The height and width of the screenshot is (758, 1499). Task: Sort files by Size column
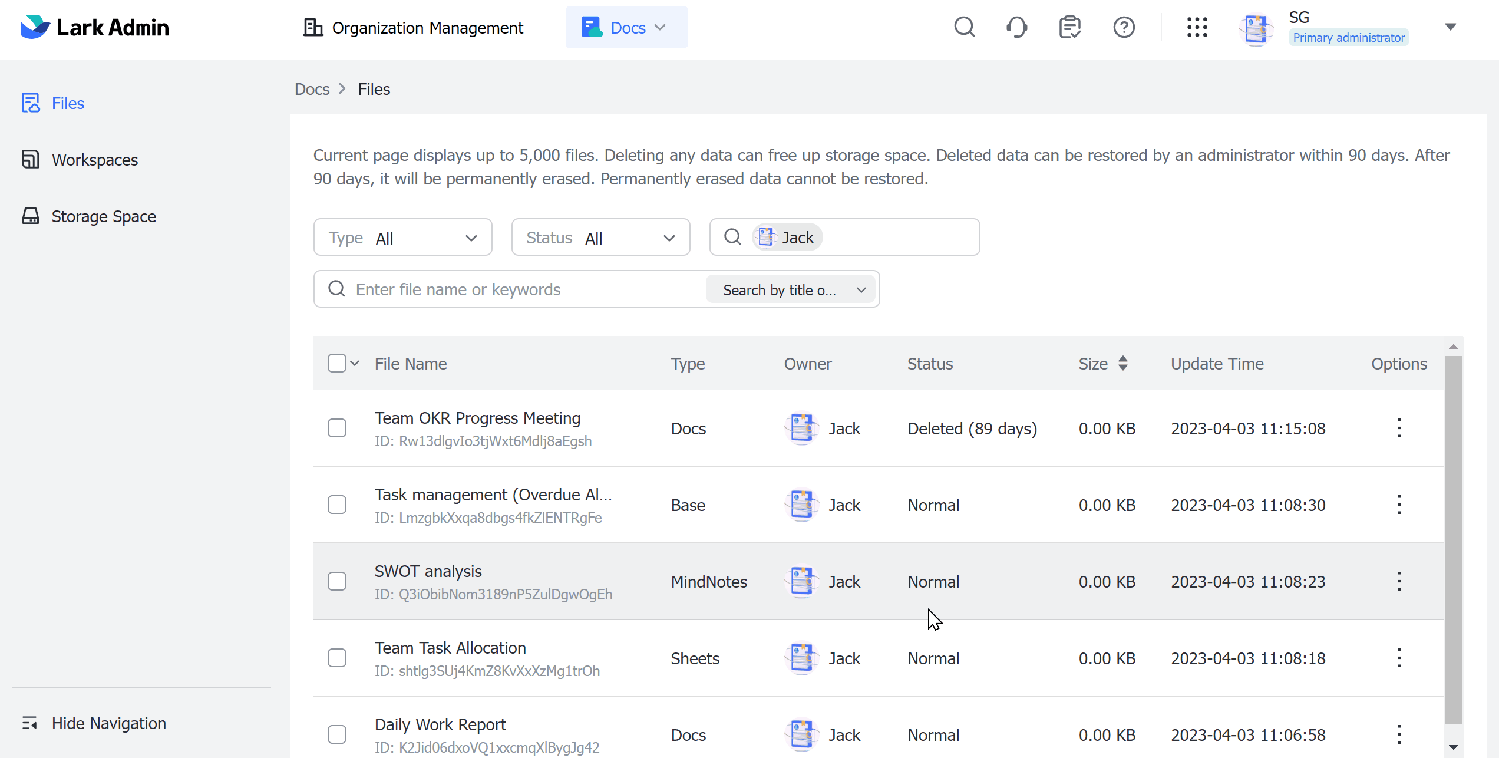click(1124, 363)
